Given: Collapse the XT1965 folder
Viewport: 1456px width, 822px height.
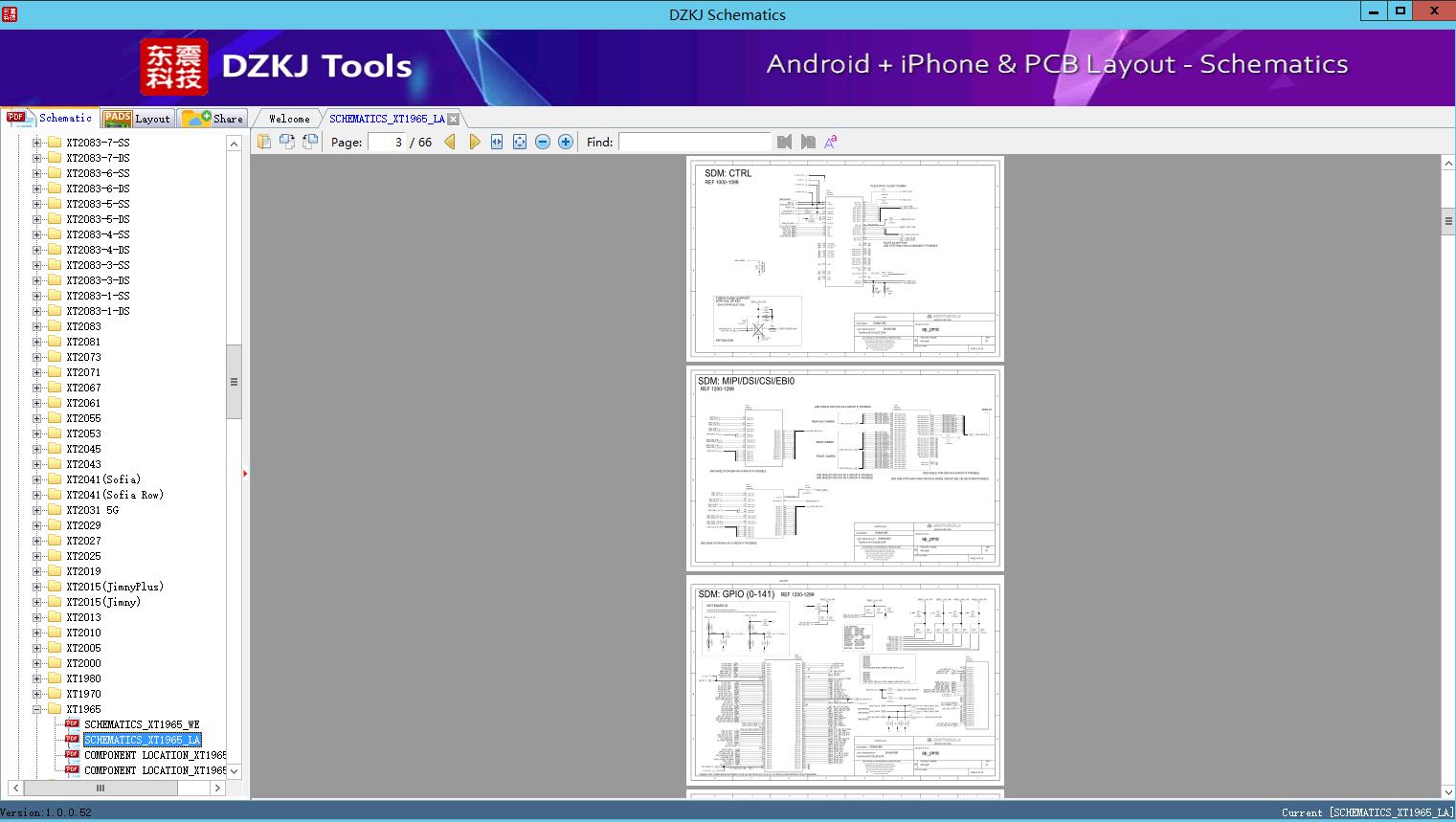Looking at the screenshot, I should [37, 709].
